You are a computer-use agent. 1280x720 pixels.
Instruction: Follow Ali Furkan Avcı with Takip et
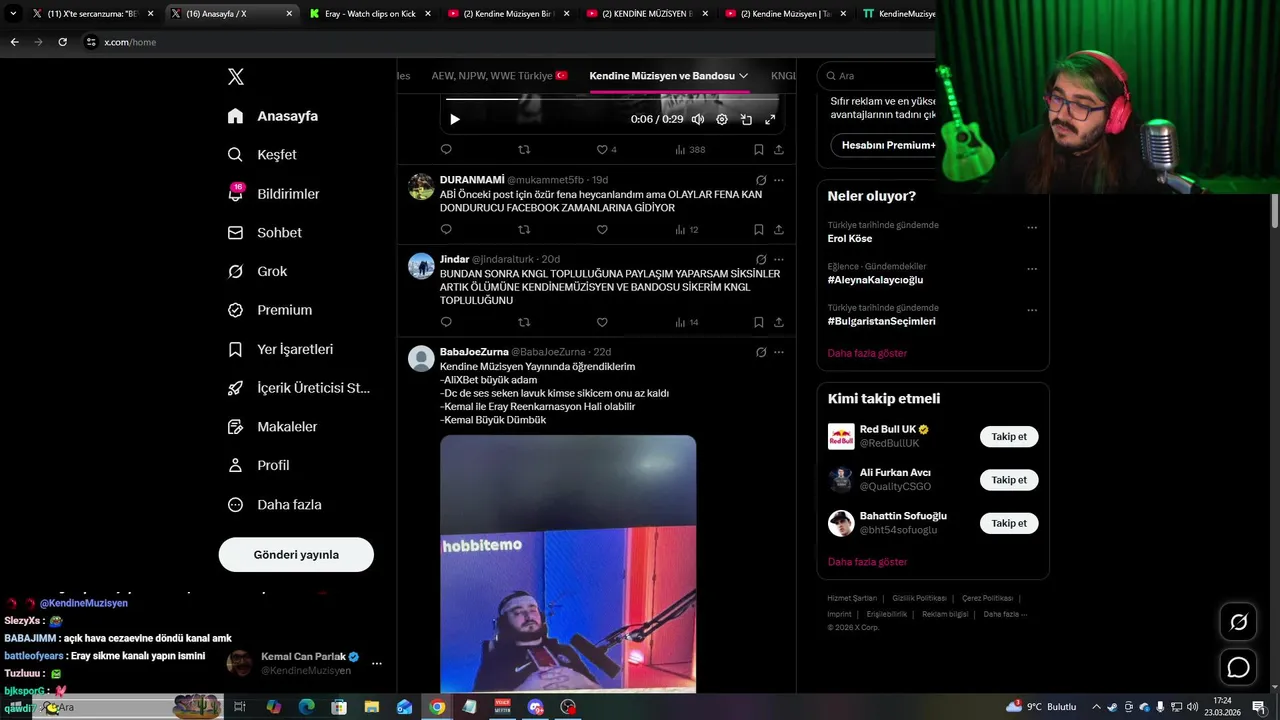(x=1009, y=480)
